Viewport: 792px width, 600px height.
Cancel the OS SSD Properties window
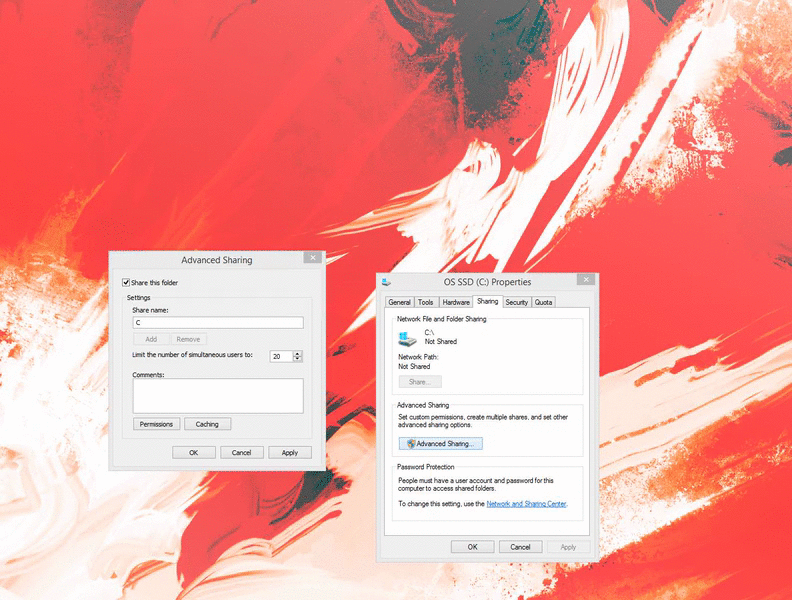click(520, 546)
